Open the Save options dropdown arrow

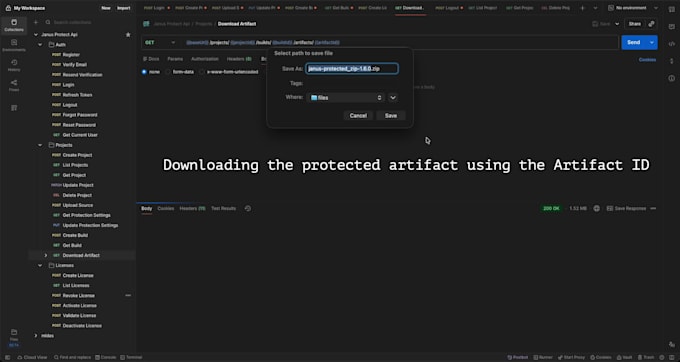(x=617, y=24)
